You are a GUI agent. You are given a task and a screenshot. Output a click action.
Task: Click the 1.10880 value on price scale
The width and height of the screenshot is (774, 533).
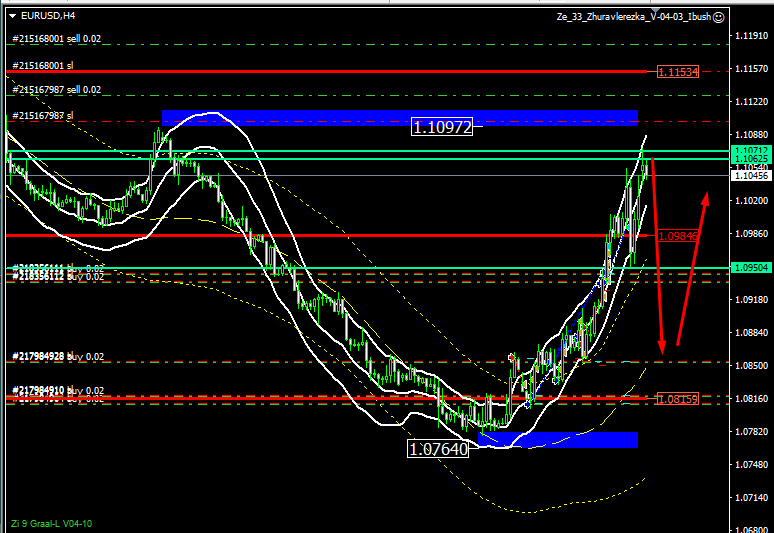pos(752,135)
